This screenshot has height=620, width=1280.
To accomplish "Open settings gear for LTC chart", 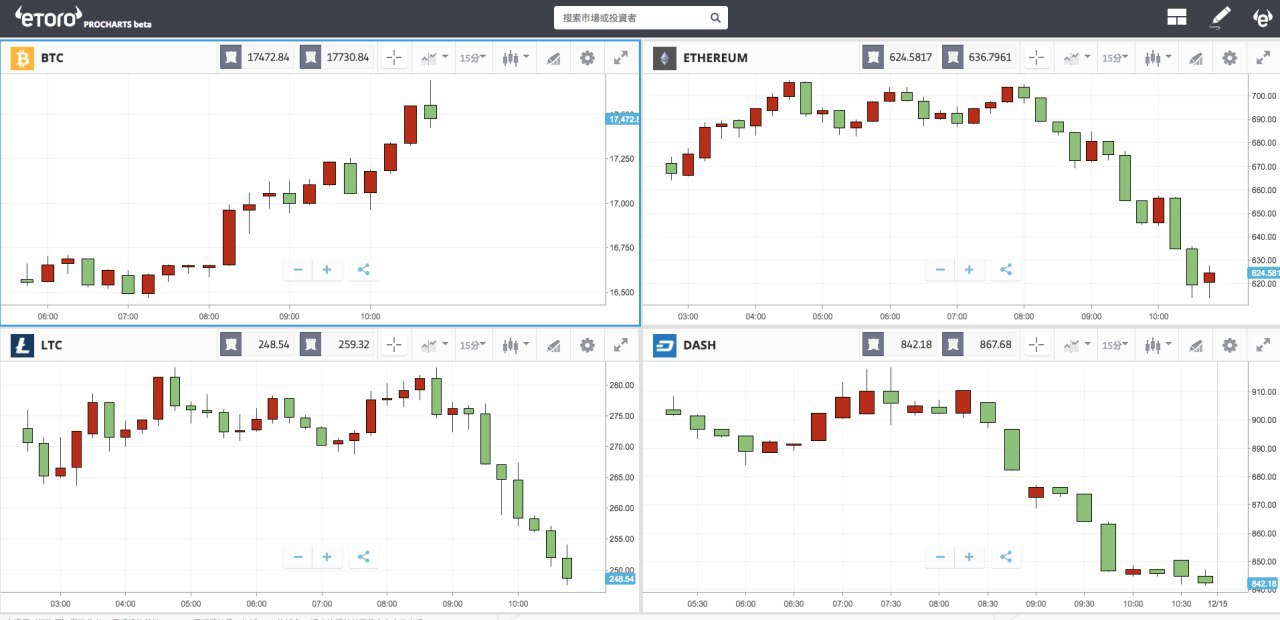I will point(587,345).
